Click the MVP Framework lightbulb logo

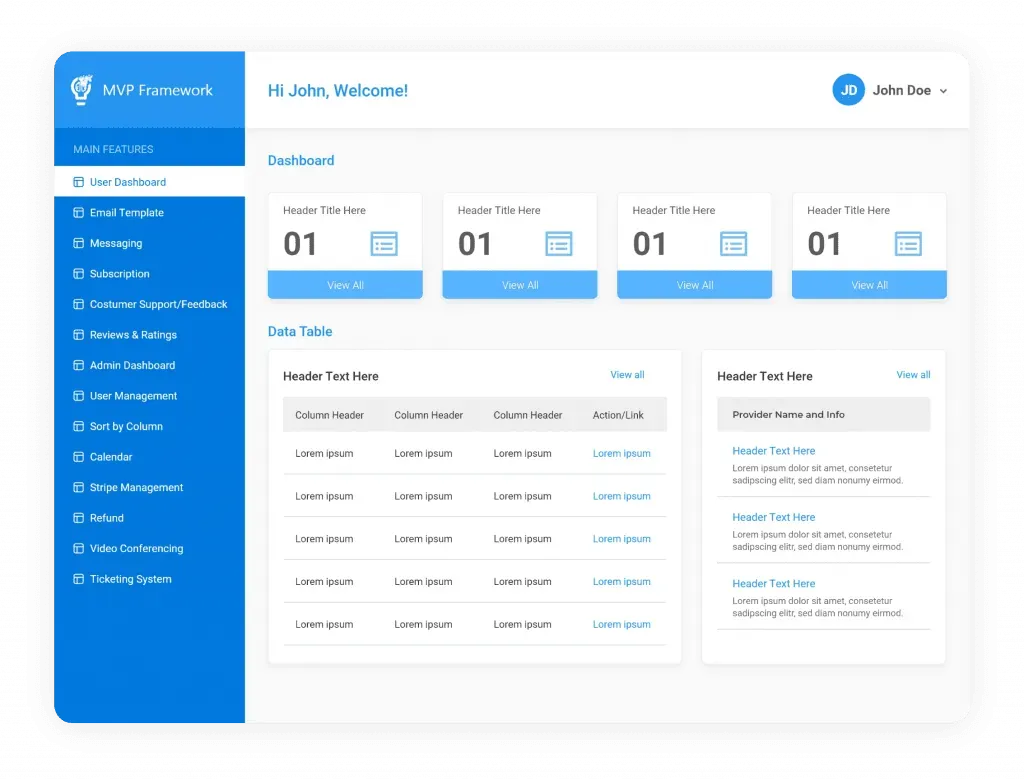click(82, 89)
